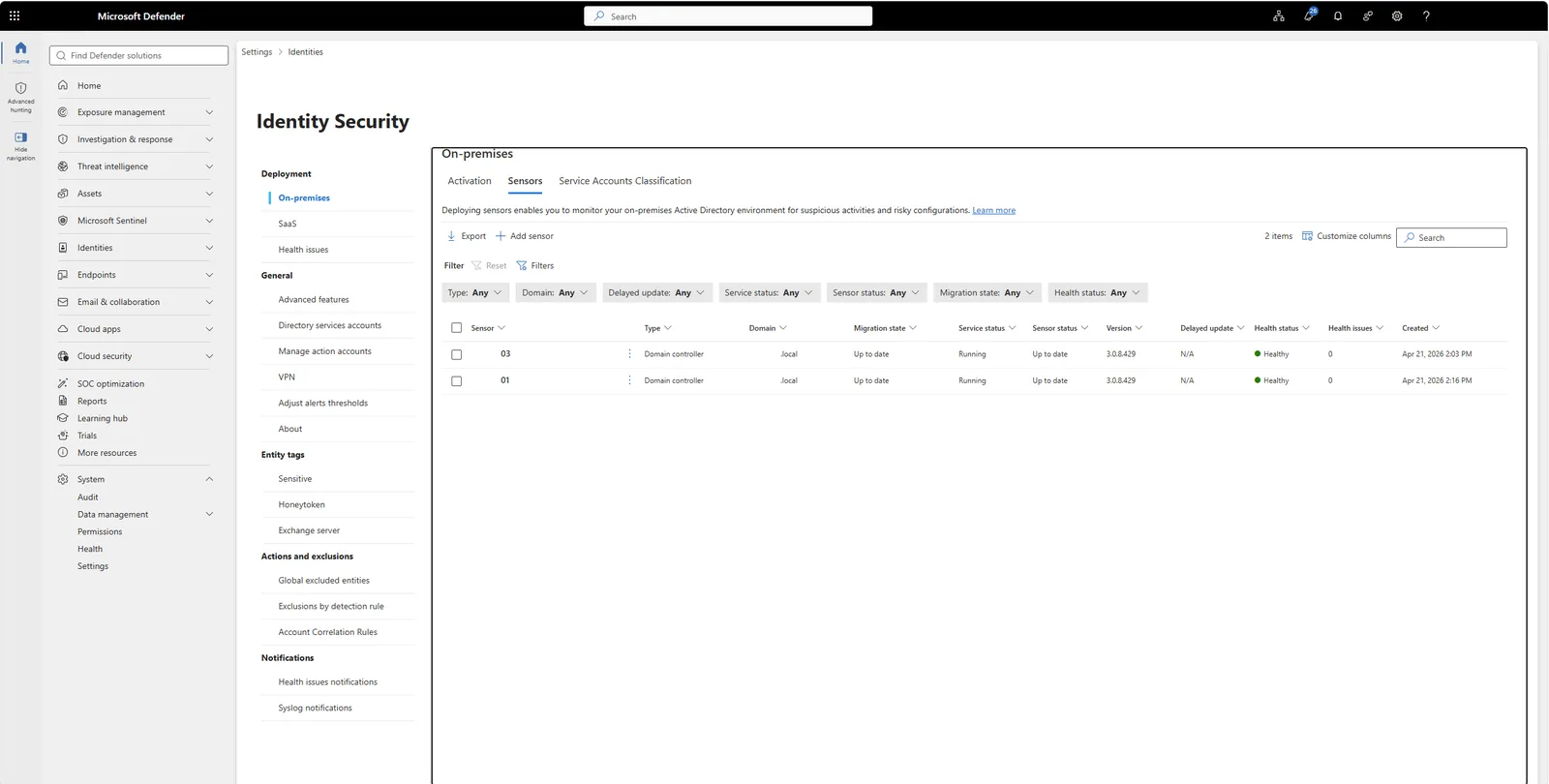
Task: Click the sensors table Search field
Action: tap(1451, 237)
